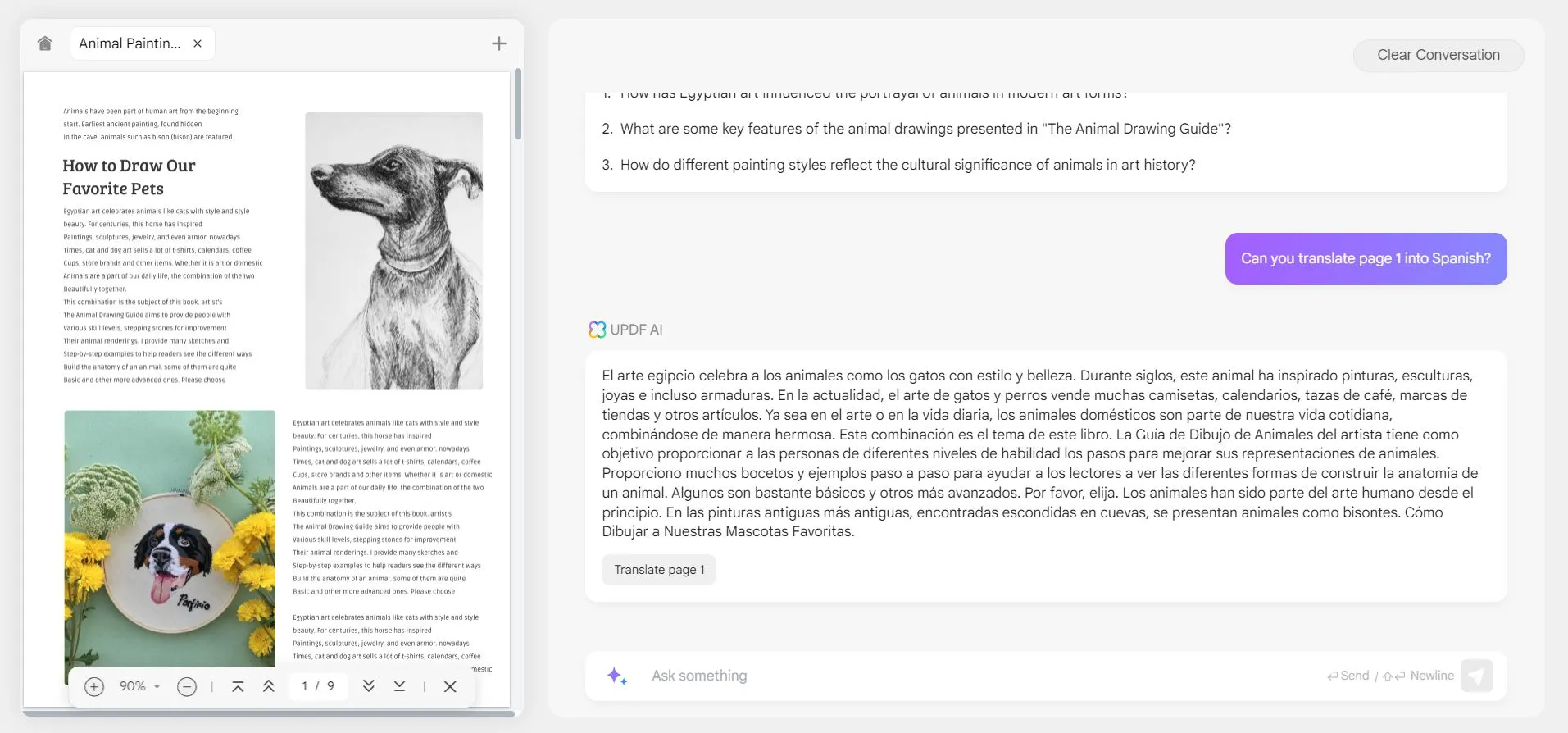Zoom in with the plus magnifier button
The image size is (1568, 733).
(x=94, y=686)
